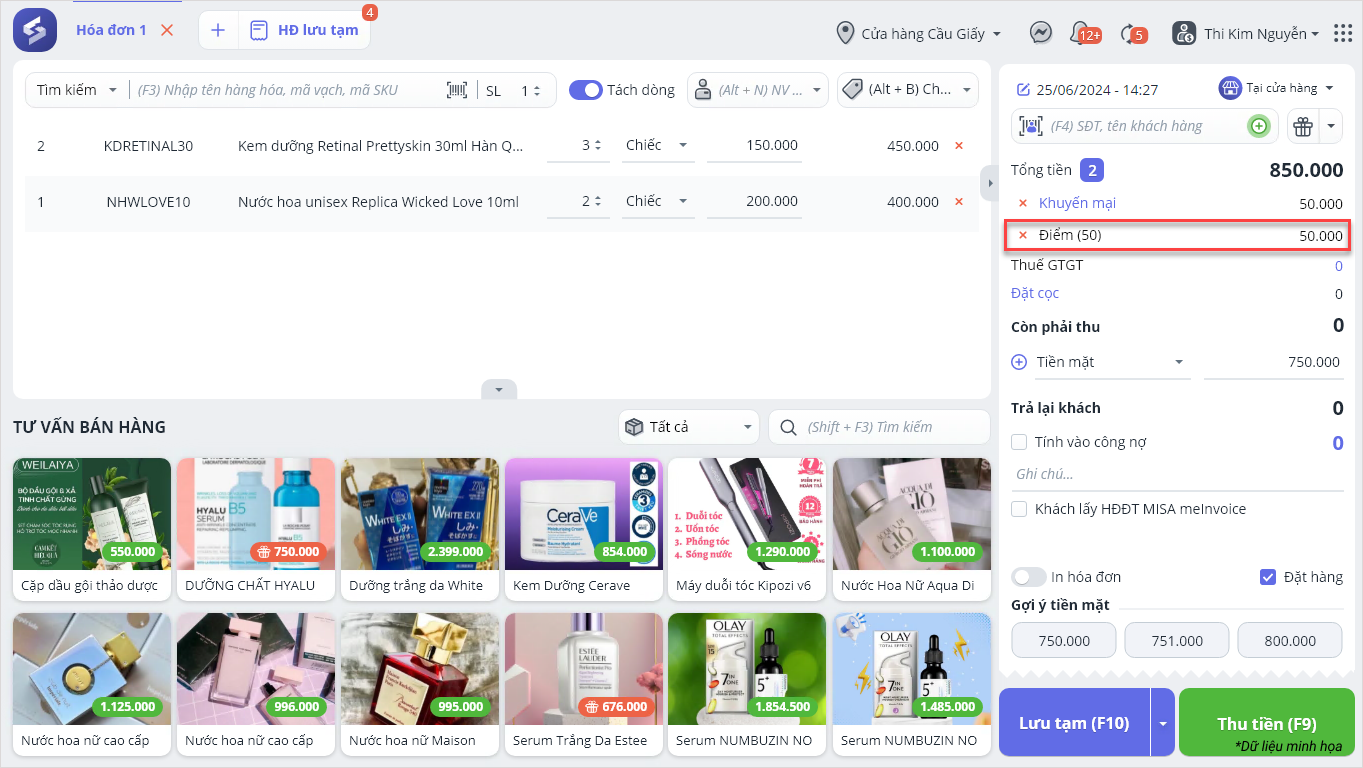Click the gift promotion icon
This screenshot has width=1363, height=768.
coord(1302,126)
